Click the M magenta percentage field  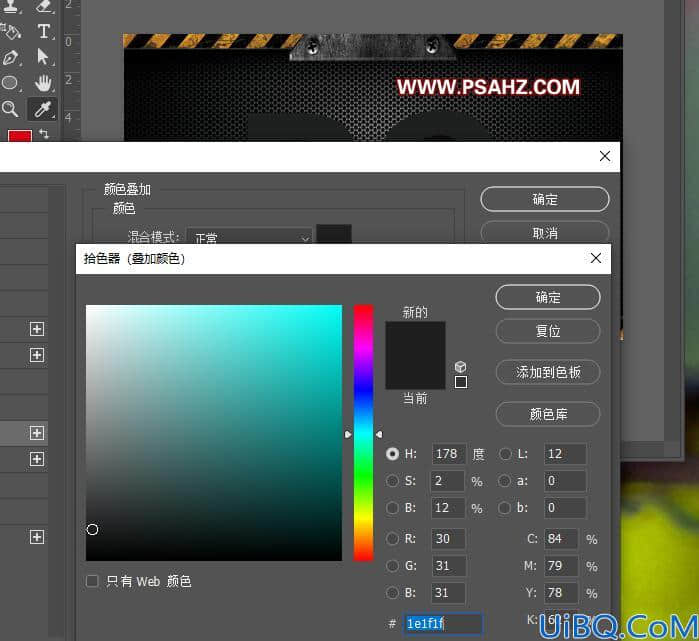click(561, 566)
